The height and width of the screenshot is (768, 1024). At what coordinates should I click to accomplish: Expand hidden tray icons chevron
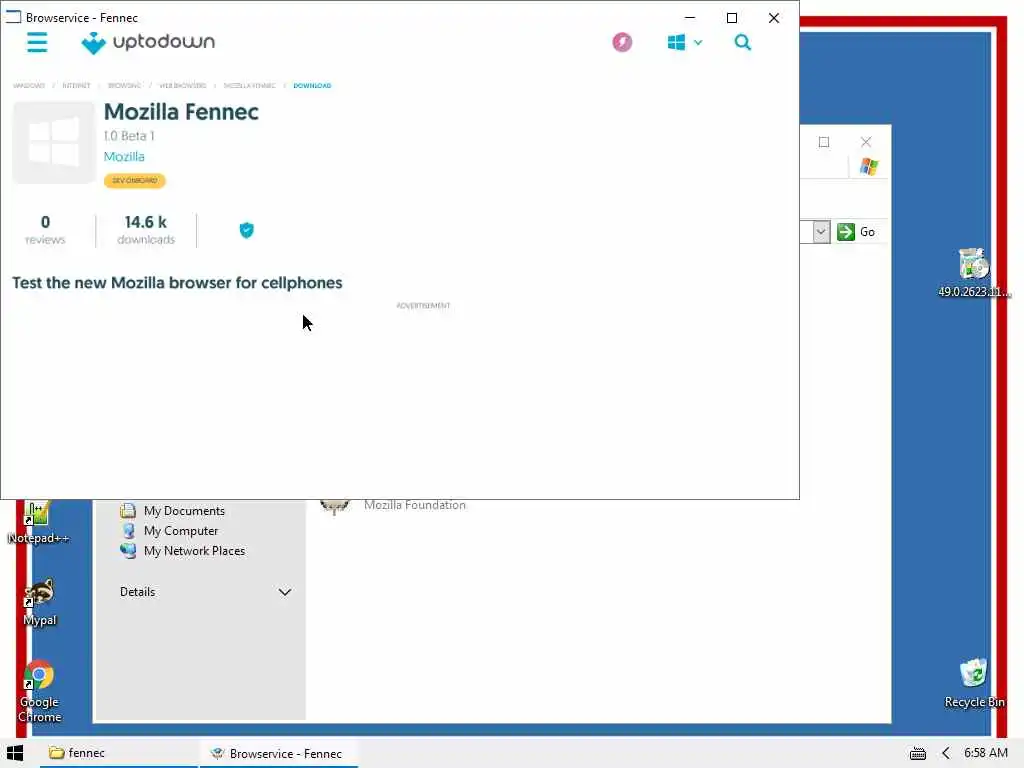[946, 754]
